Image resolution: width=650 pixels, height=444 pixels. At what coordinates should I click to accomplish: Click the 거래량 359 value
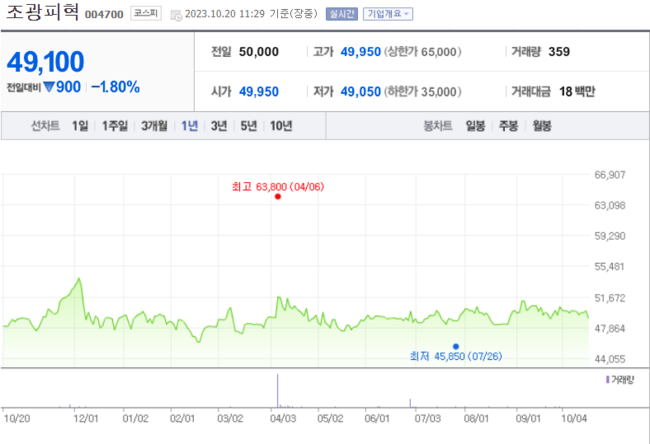[x=559, y=52]
